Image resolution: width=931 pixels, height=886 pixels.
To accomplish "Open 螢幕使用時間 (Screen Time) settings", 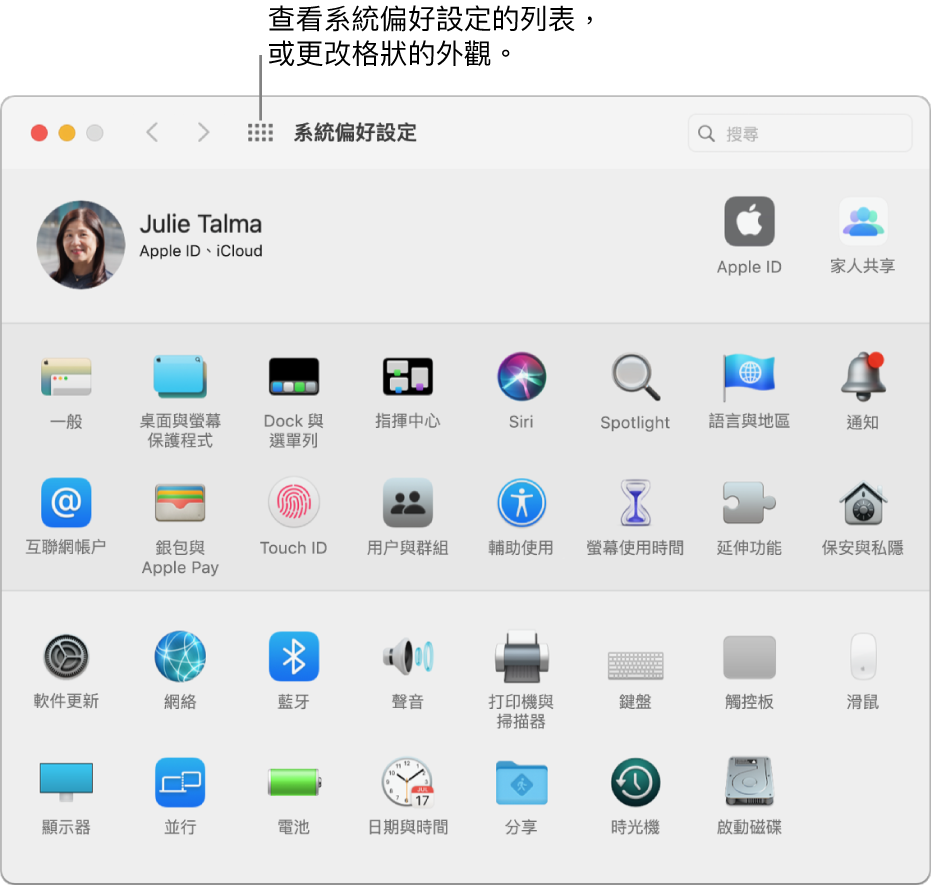I will coord(635,502).
